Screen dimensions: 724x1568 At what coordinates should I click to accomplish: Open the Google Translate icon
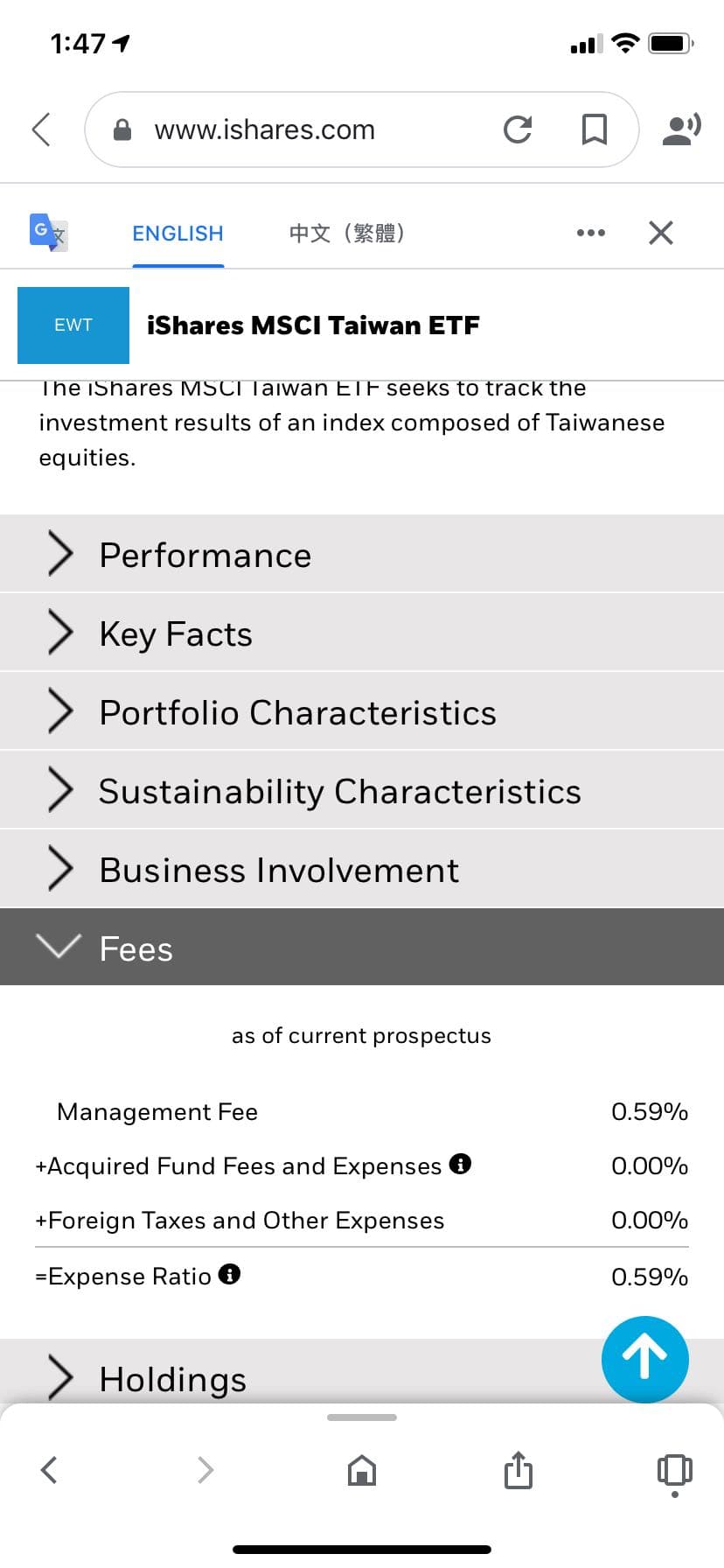pyautogui.click(x=48, y=233)
